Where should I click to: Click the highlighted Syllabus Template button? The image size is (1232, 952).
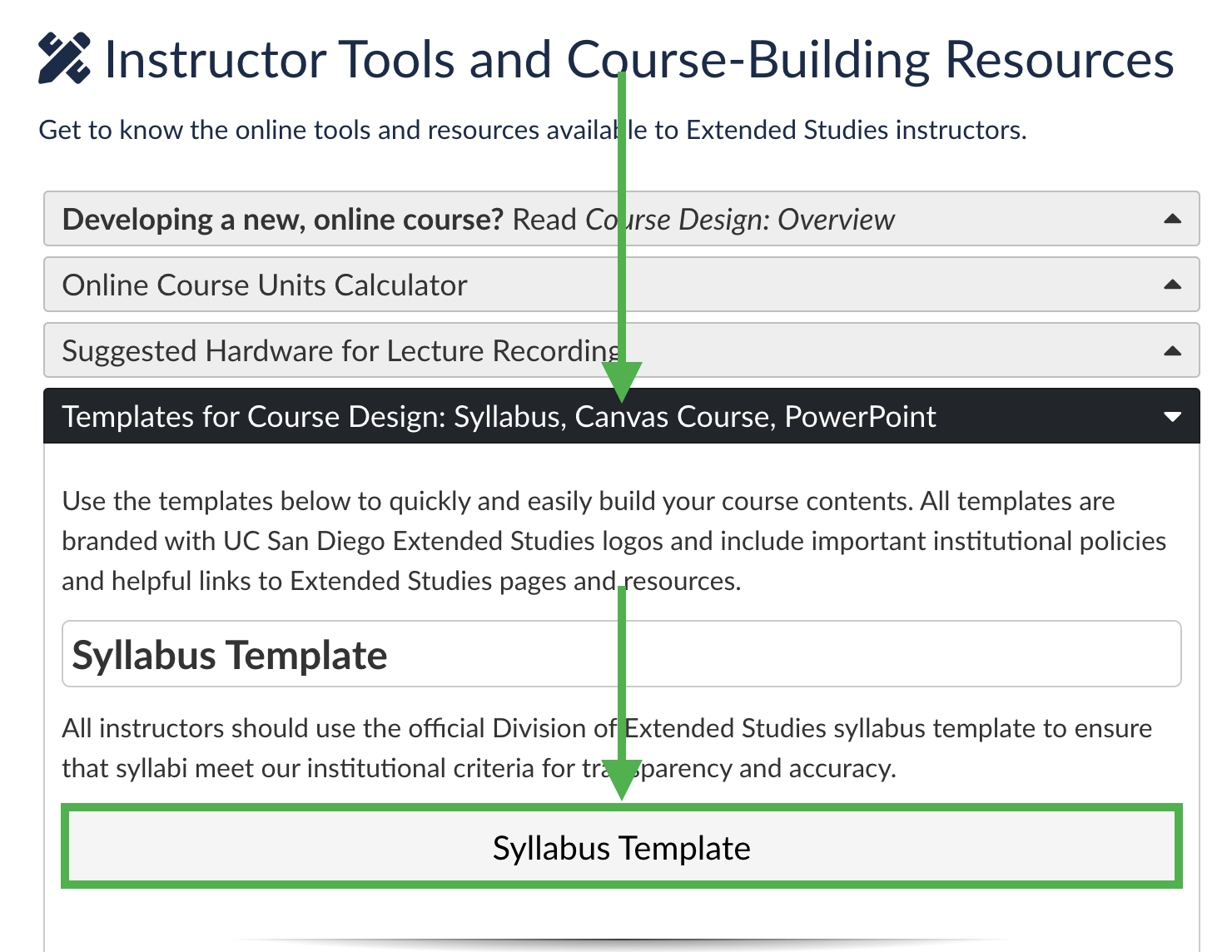point(620,846)
